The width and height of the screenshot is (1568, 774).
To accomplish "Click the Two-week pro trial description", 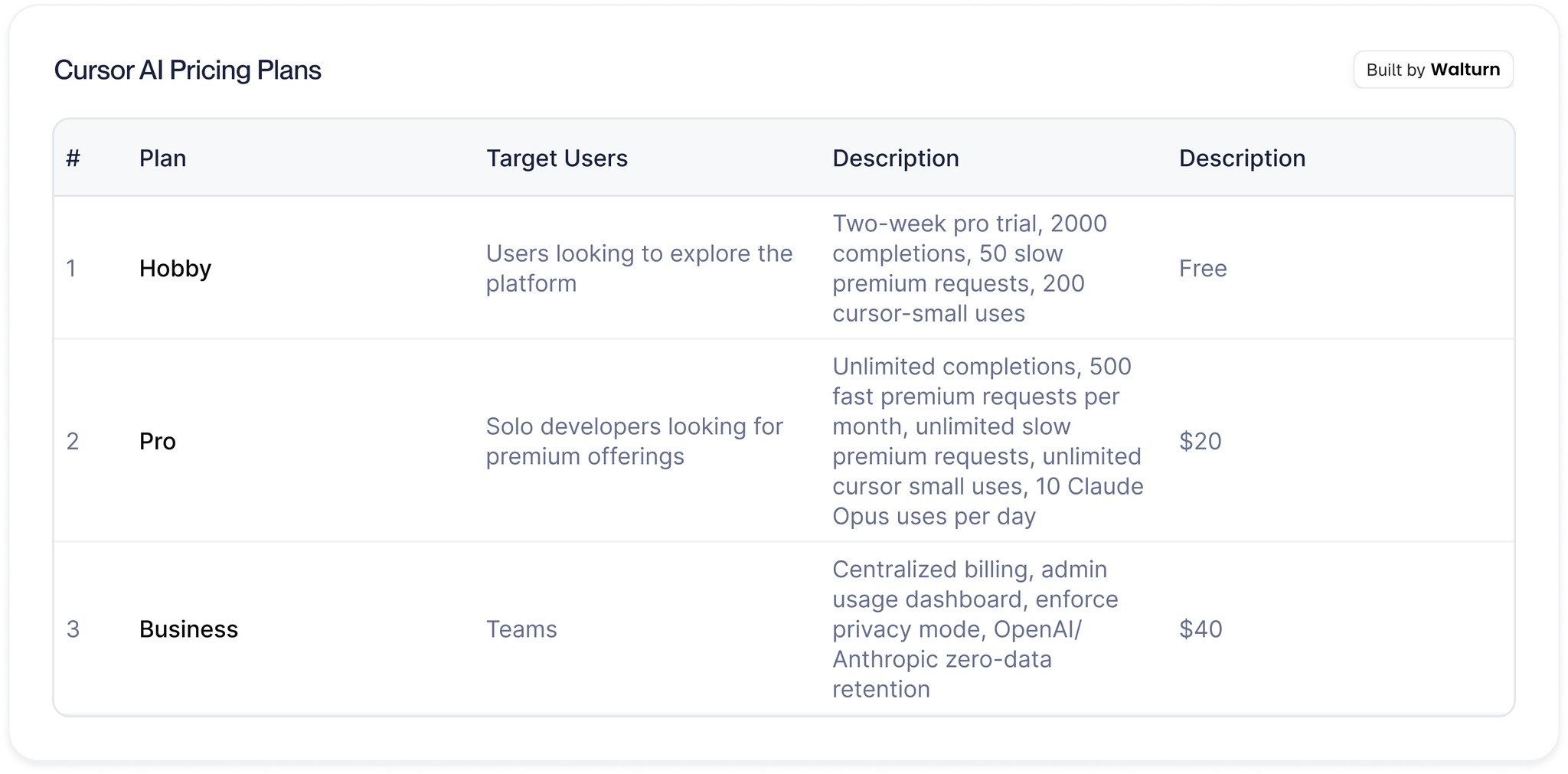I will pos(969,269).
